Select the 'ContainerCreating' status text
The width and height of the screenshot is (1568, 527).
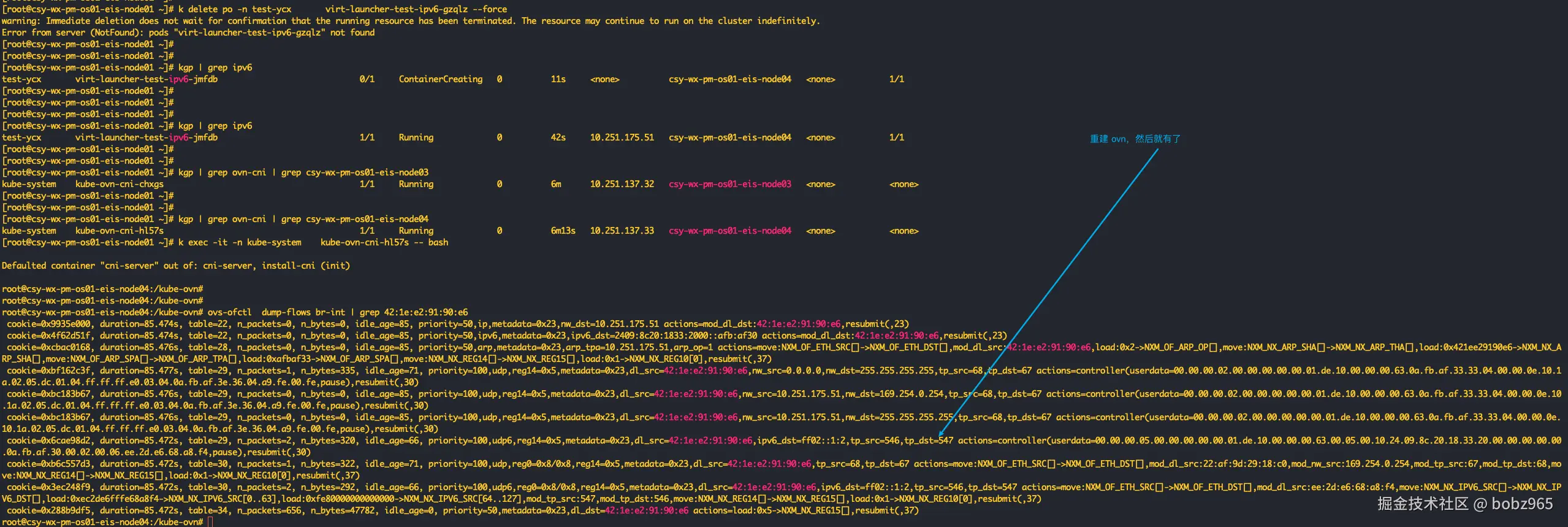tap(441, 79)
